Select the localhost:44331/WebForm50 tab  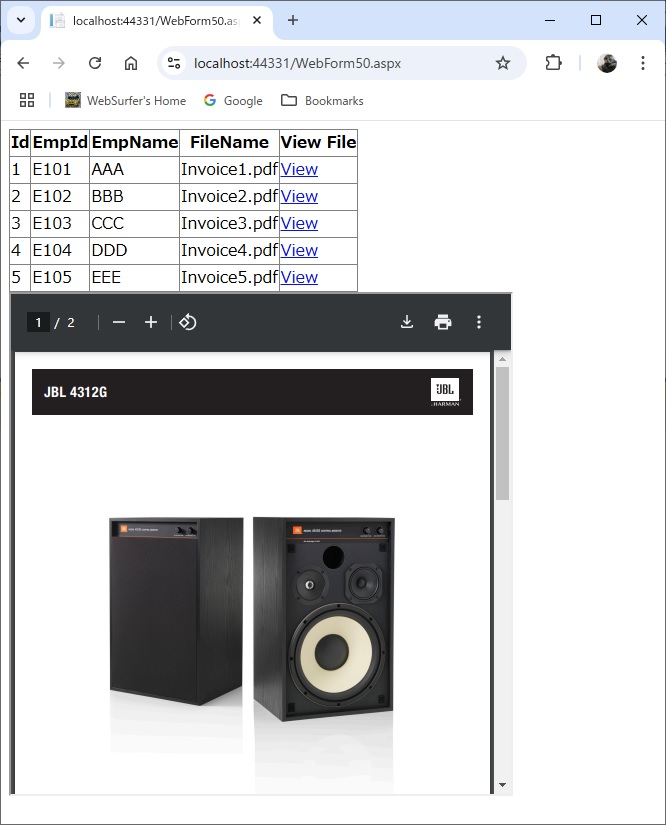point(157,21)
